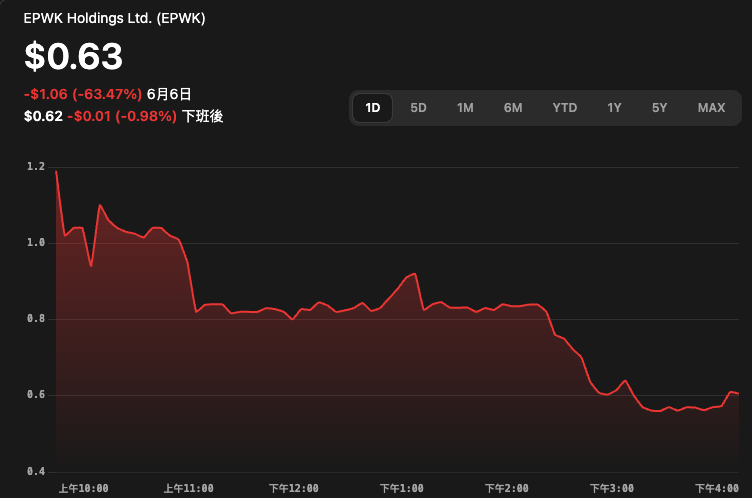Switch to YTD chart view

[564, 108]
